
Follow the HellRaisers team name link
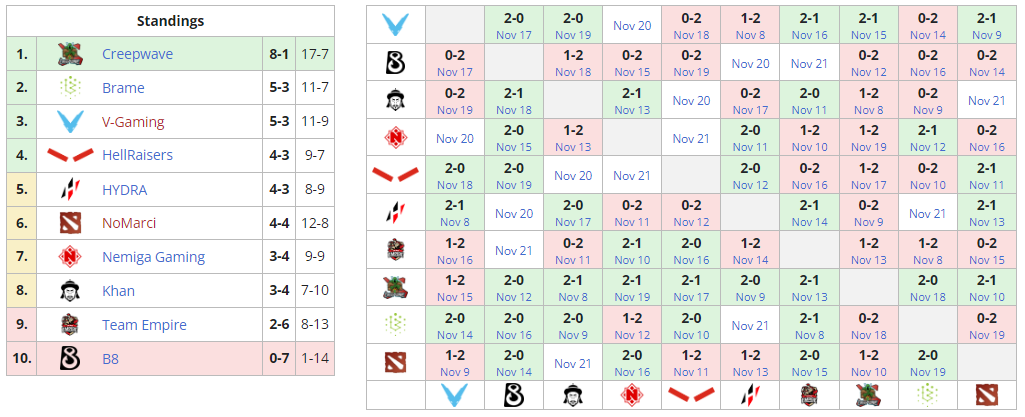[137, 155]
